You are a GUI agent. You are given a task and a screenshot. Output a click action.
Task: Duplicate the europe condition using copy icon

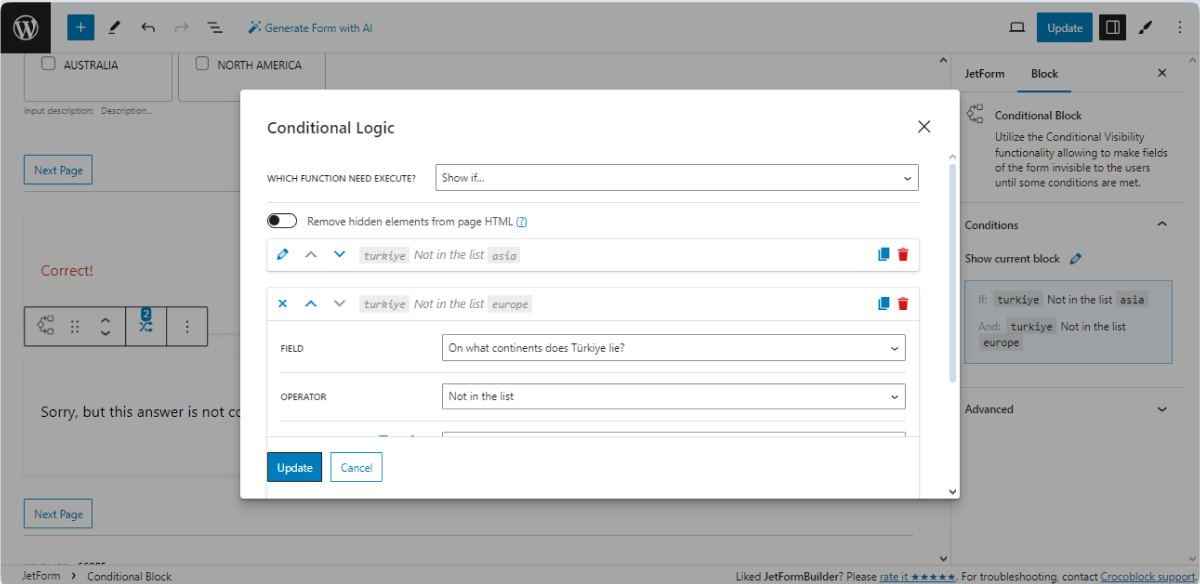[883, 303]
